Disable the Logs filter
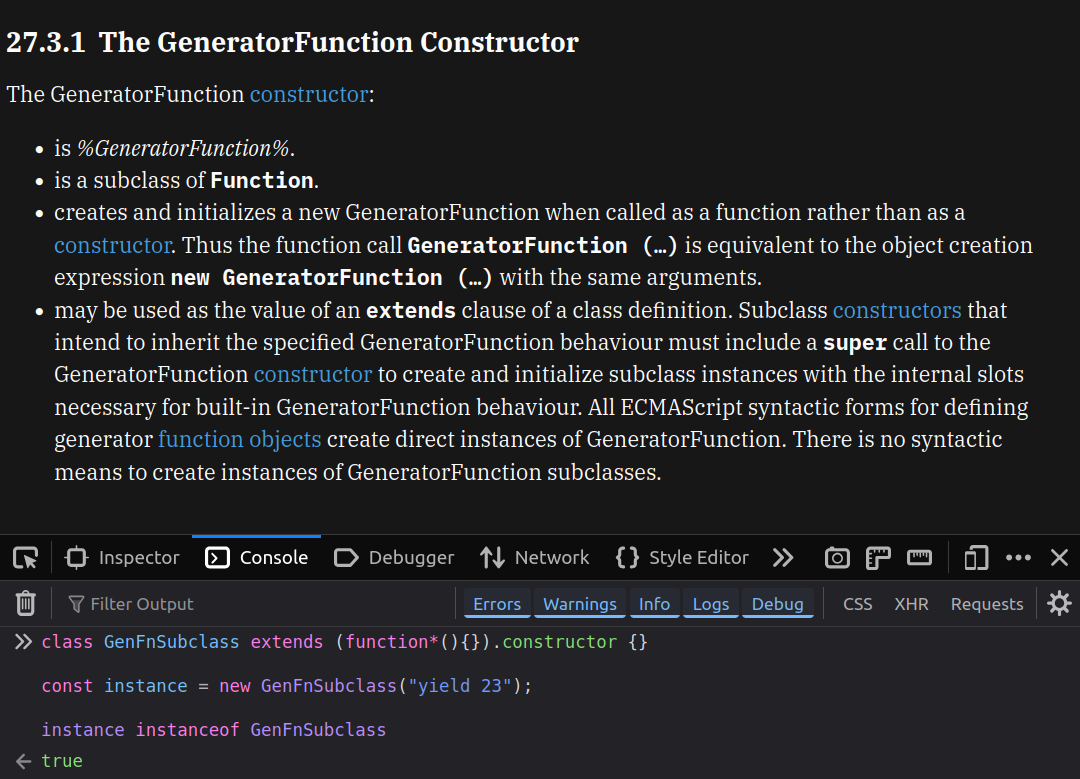 coord(711,604)
